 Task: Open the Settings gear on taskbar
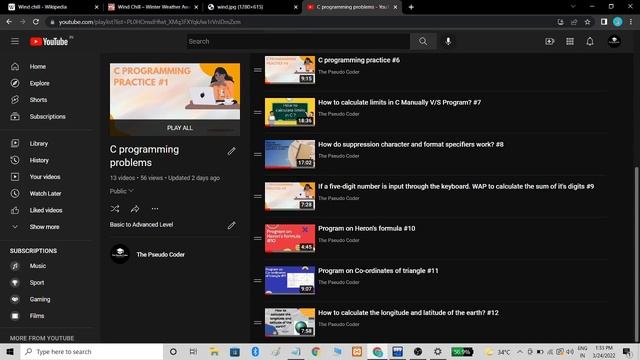tap(438, 351)
